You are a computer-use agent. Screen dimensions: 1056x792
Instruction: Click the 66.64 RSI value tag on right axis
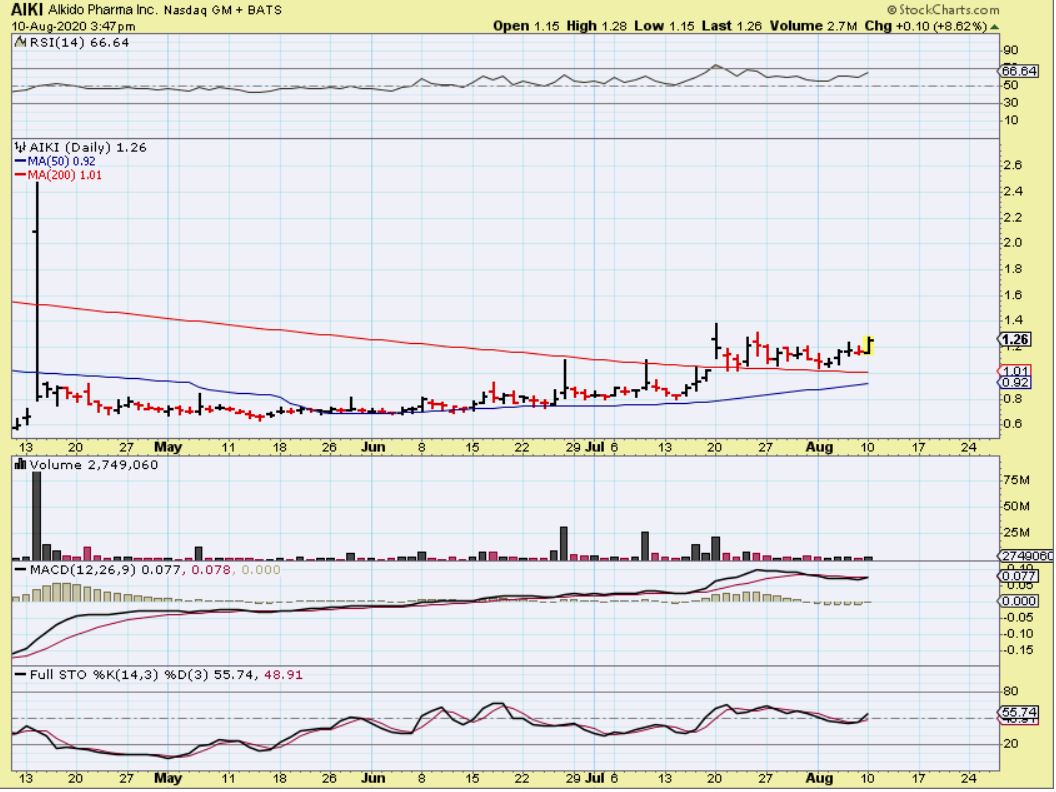pos(1018,71)
